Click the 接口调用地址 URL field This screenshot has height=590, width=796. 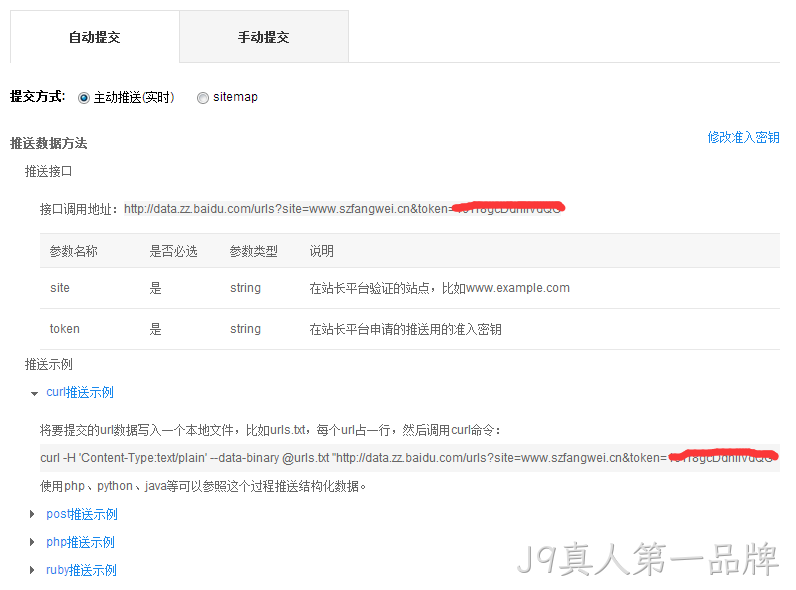(x=344, y=208)
